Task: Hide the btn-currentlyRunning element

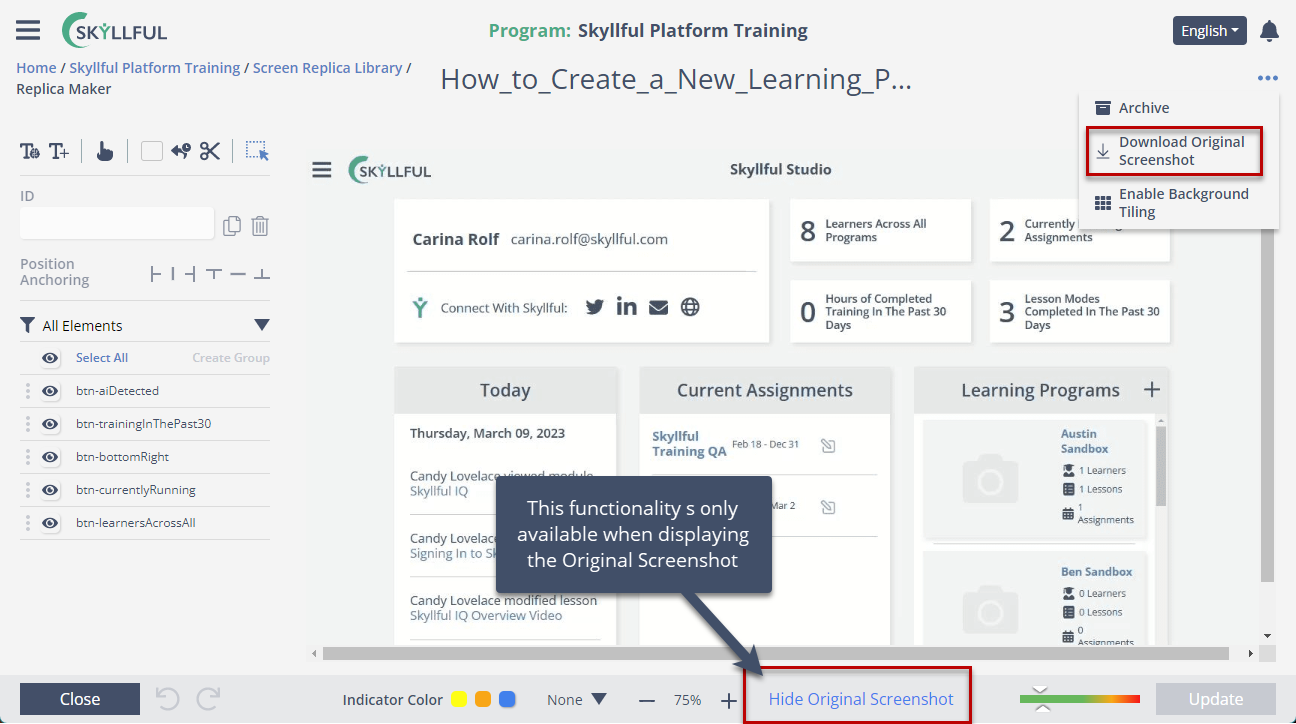Action: click(x=50, y=490)
